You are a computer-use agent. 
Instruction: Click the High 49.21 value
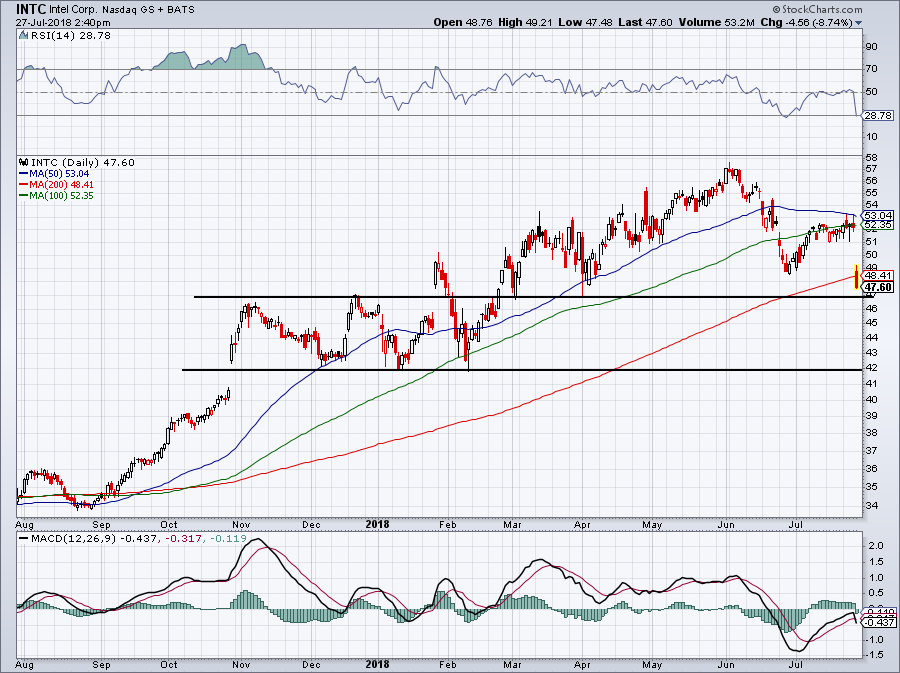525,22
